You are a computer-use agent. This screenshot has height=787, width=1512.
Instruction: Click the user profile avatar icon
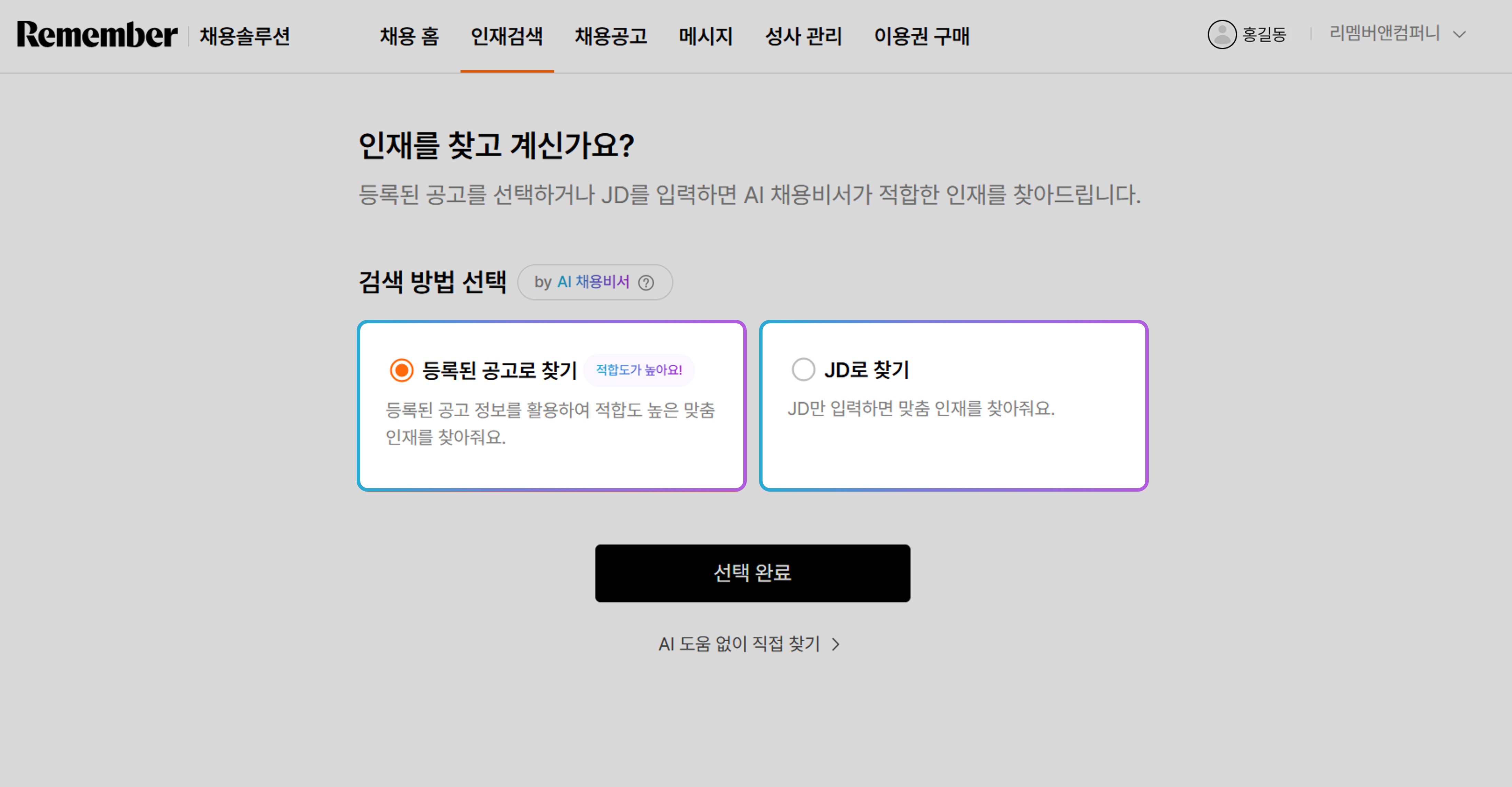coord(1222,34)
